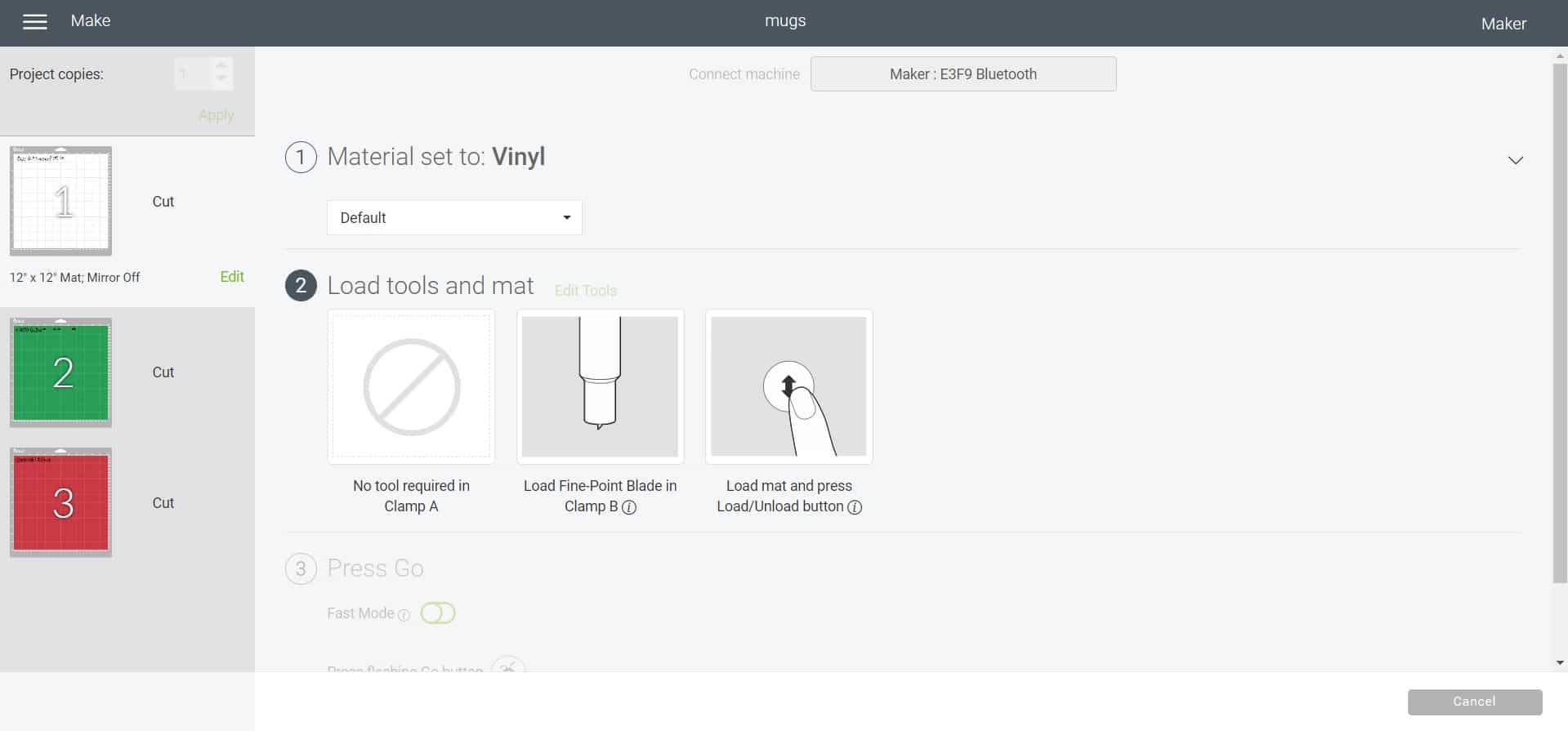
Task: Click the Edit Tools link
Action: (586, 291)
